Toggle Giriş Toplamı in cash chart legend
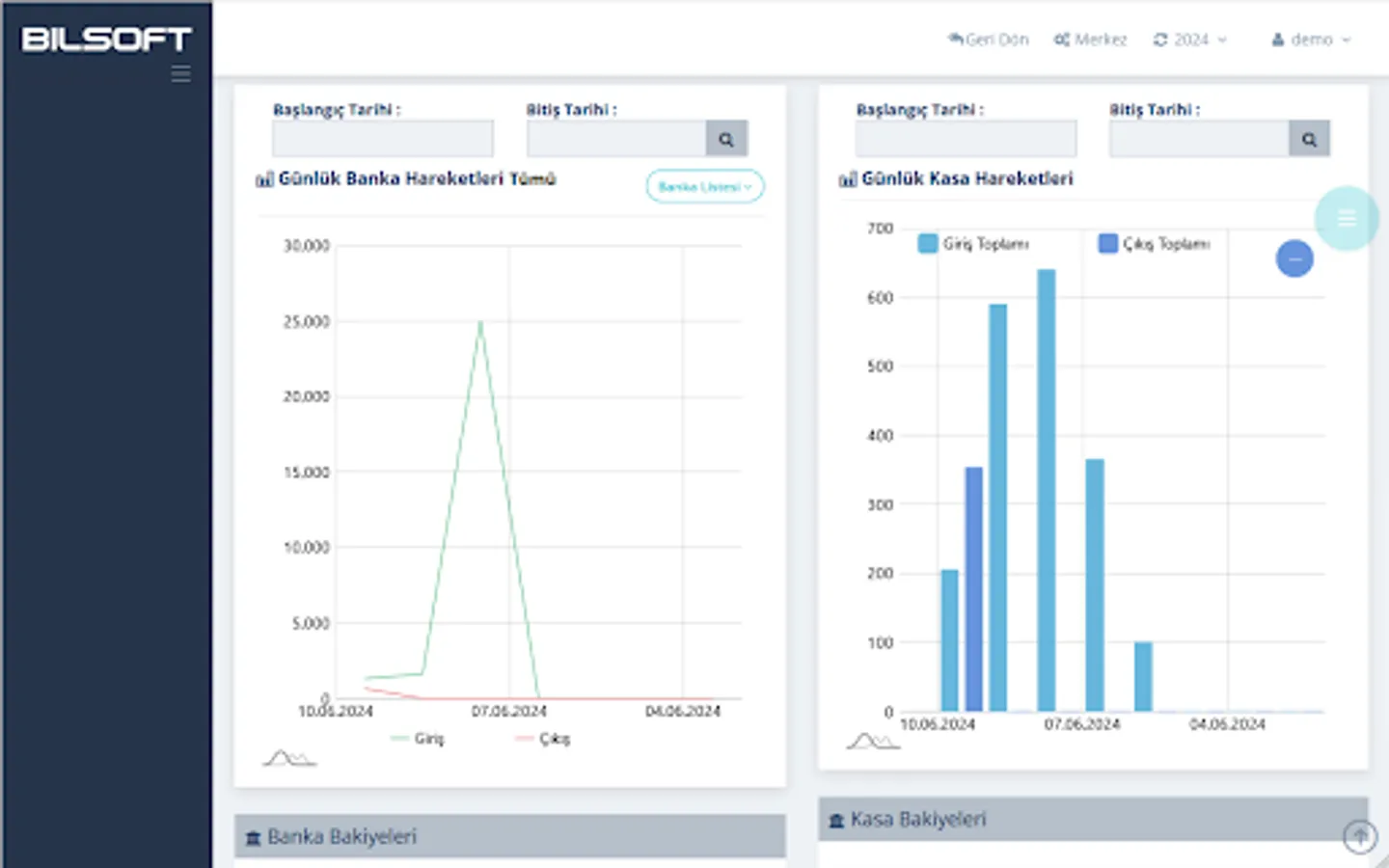Viewport: 1389px width, 868px height. 973,244
